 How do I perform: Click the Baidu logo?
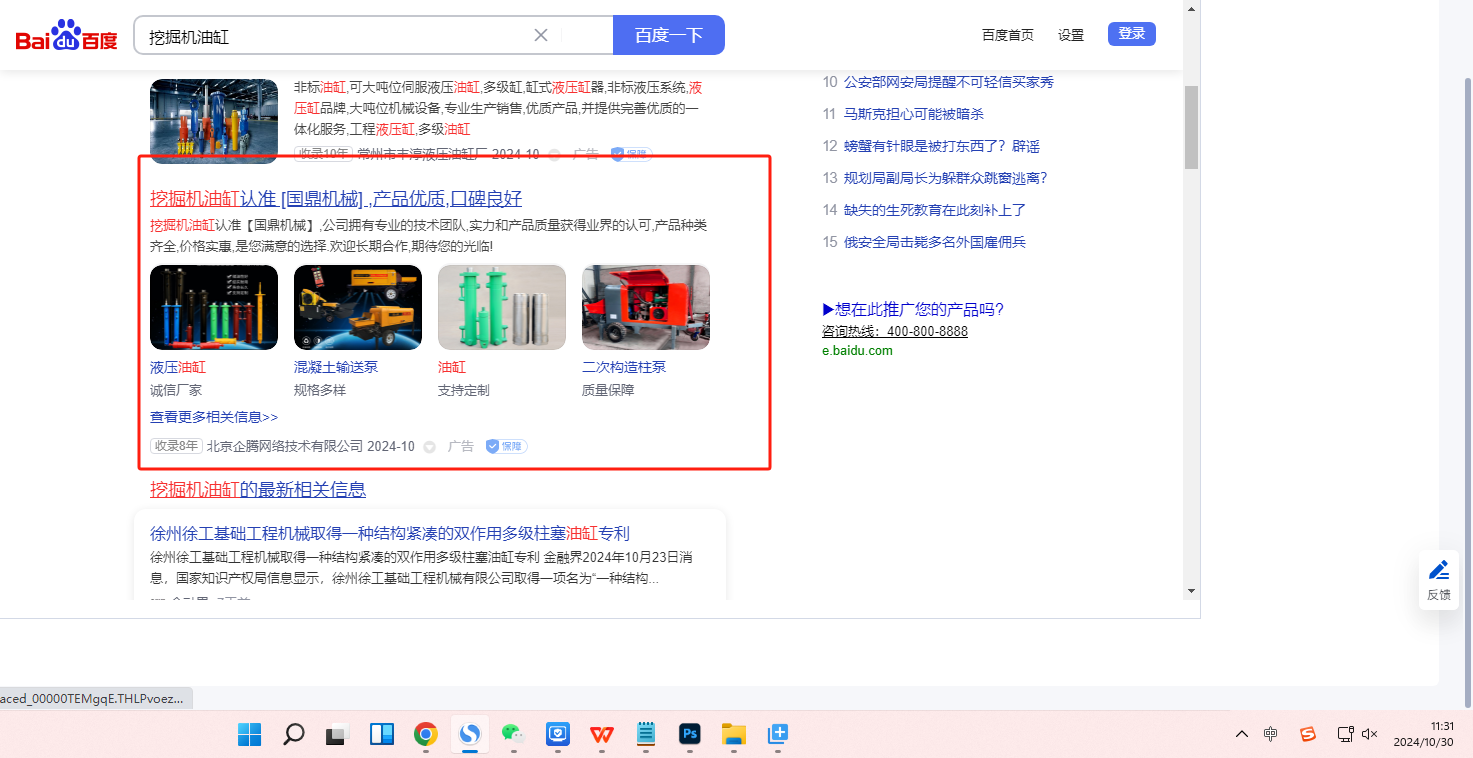[67, 36]
